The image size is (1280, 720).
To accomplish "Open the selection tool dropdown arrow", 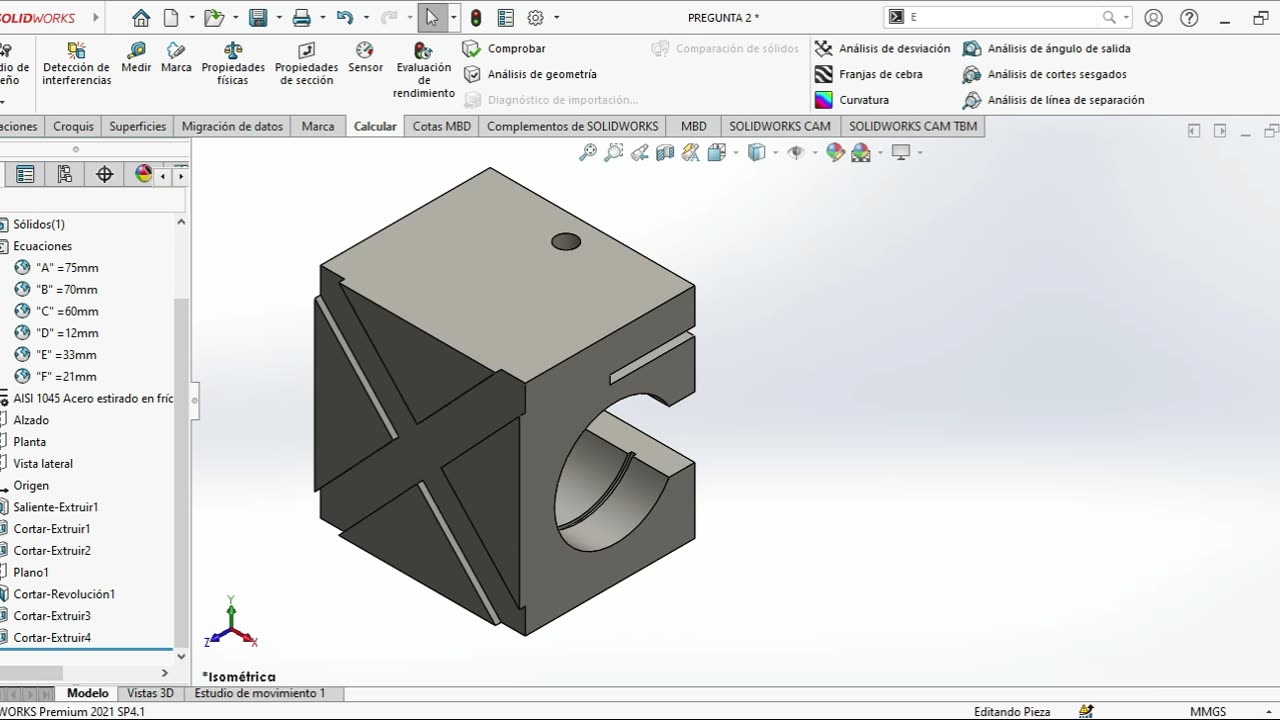I will 454,17.
